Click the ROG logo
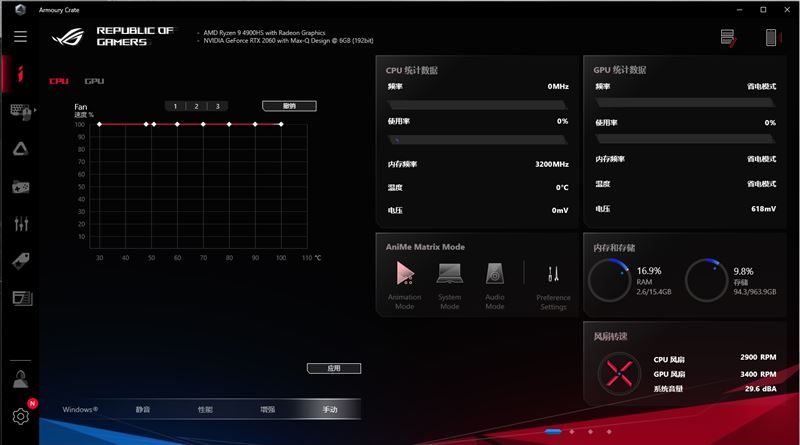The width and height of the screenshot is (800, 445). click(68, 37)
